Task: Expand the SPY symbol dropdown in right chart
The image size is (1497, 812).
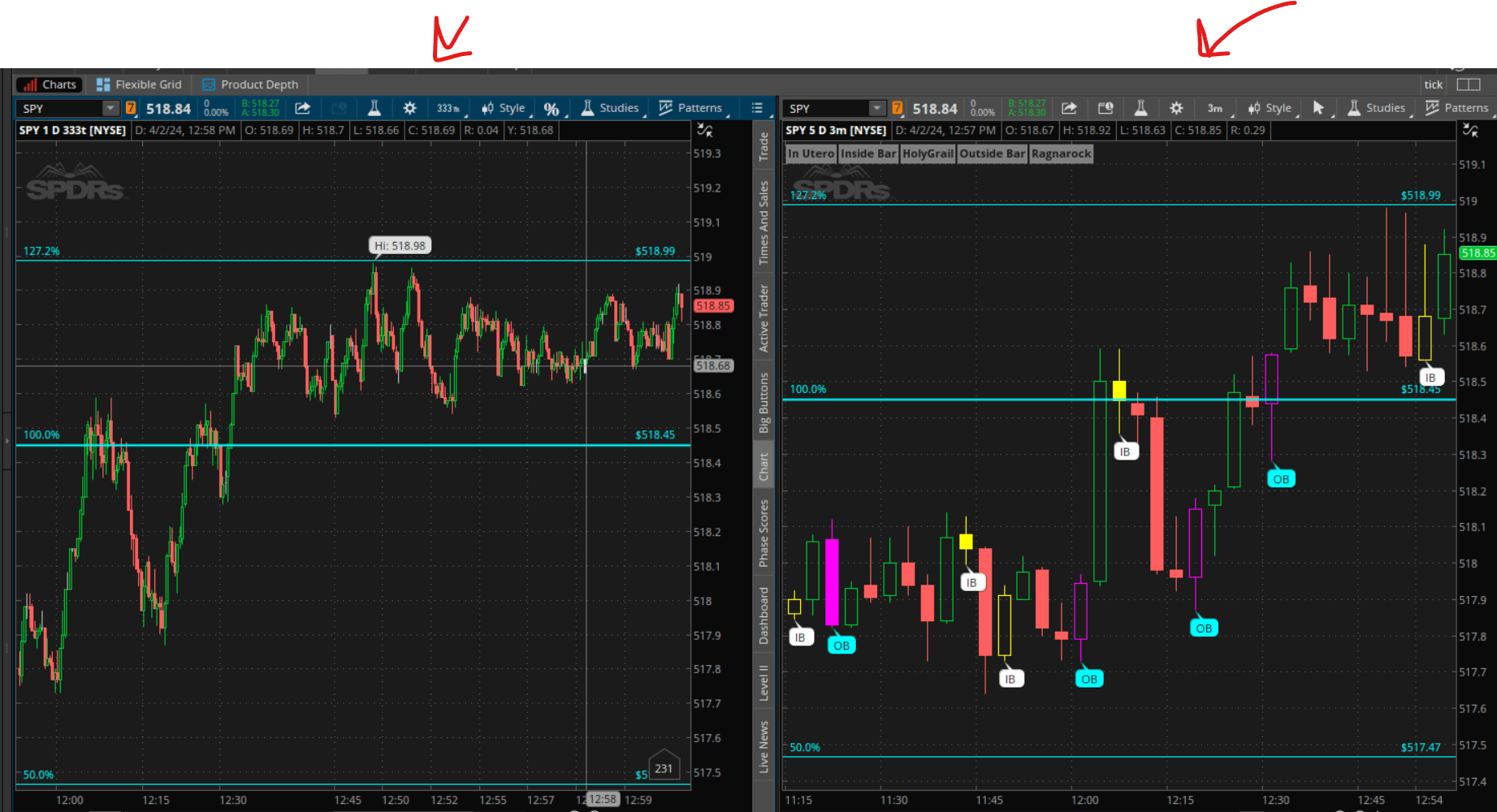Action: [877, 108]
